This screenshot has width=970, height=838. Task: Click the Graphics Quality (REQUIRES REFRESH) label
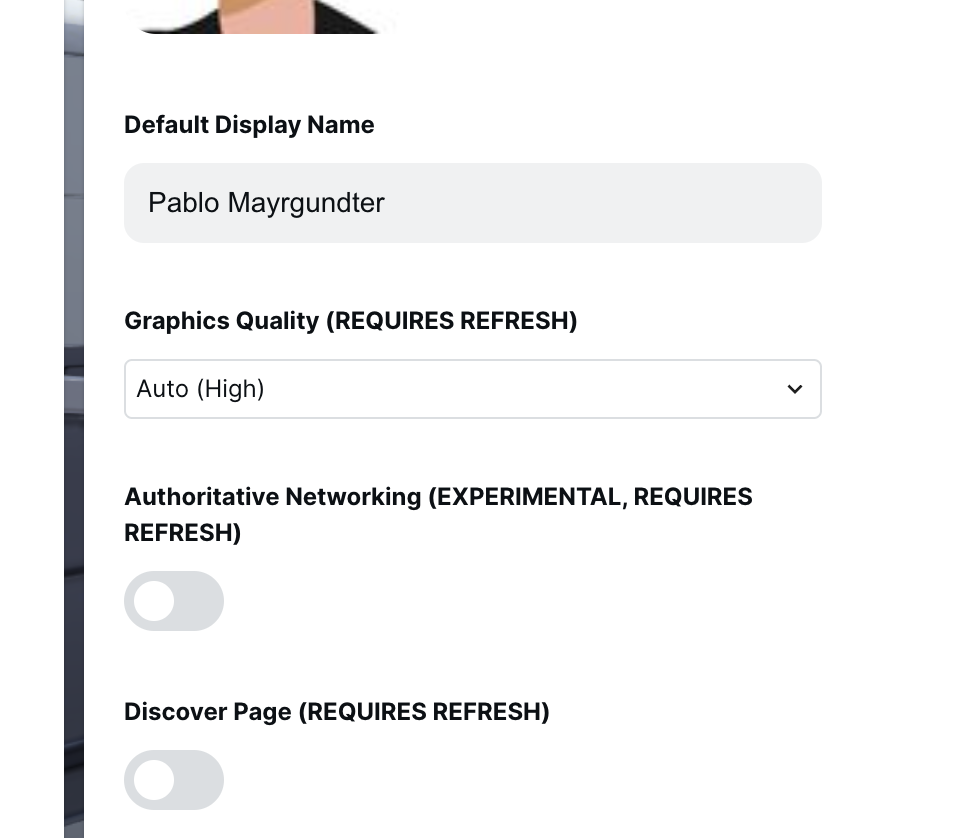point(350,321)
